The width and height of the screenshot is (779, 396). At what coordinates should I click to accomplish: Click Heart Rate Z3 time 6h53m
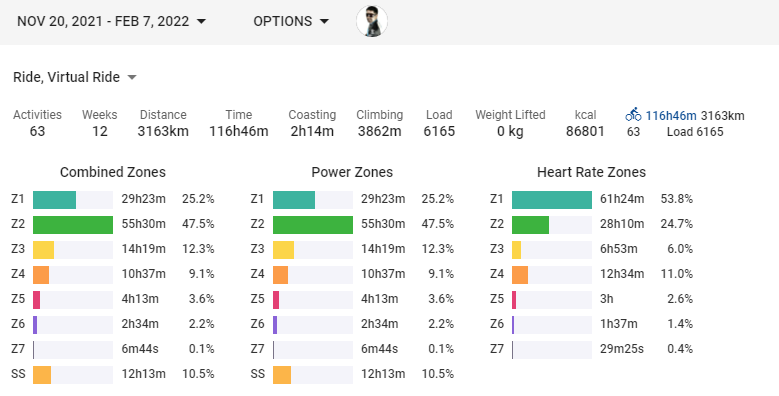(x=619, y=249)
